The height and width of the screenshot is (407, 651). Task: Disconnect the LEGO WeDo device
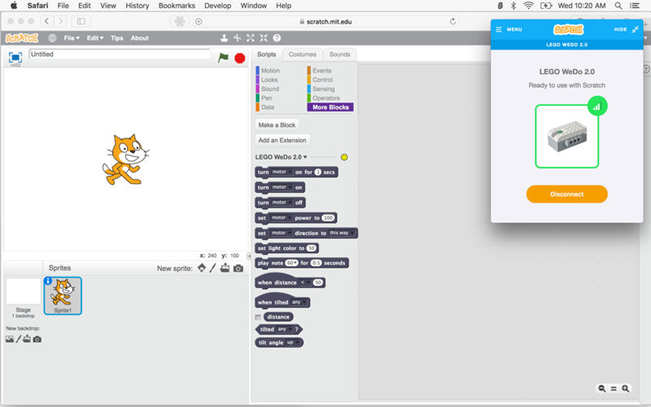[567, 194]
